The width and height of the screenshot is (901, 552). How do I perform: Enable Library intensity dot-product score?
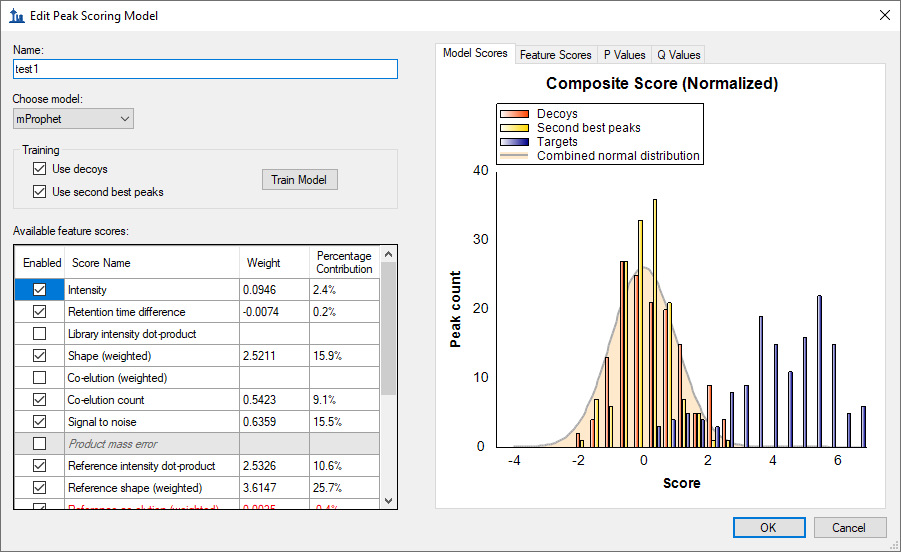tap(40, 334)
